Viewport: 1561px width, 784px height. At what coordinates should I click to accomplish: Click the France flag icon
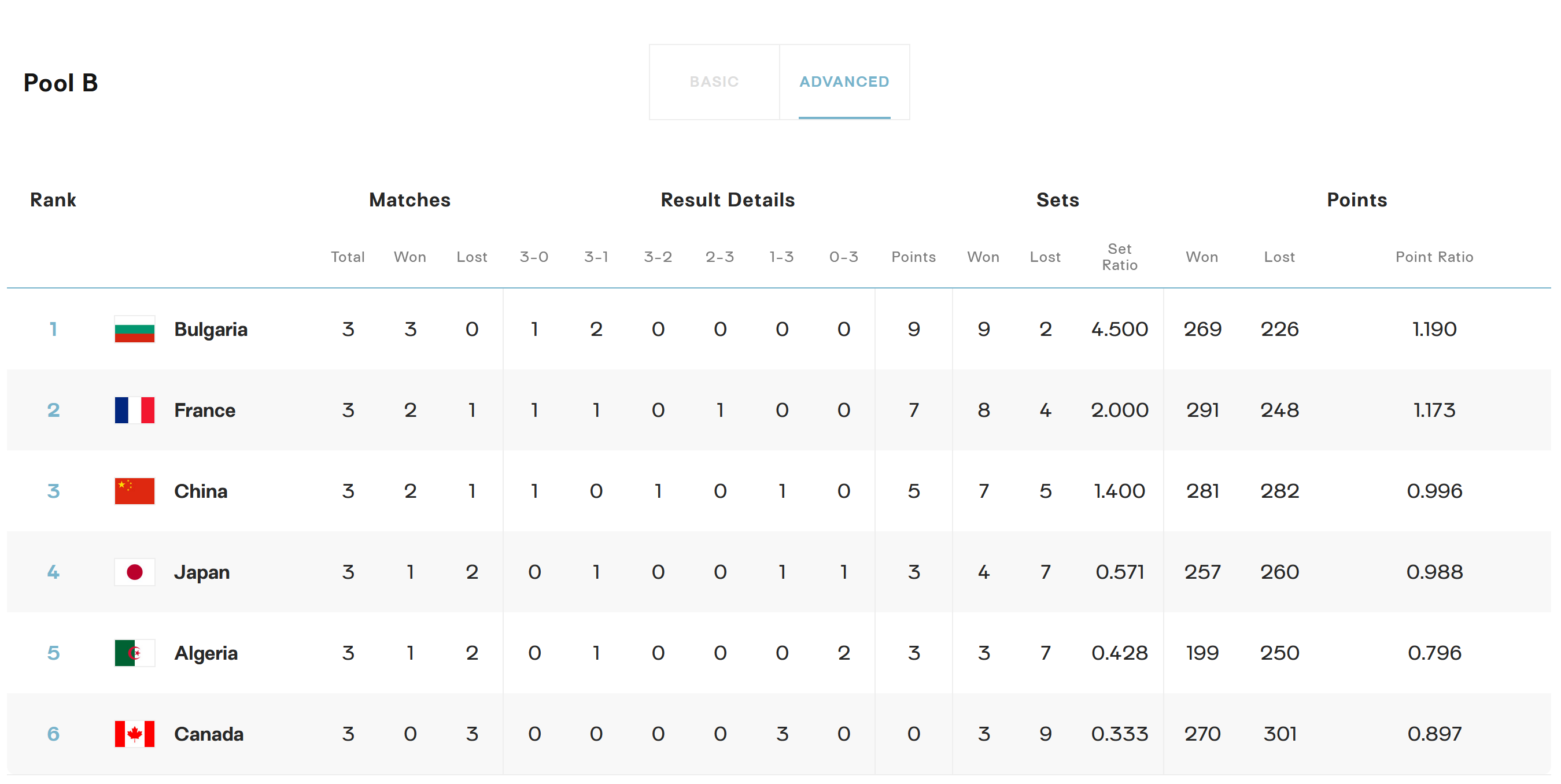click(x=135, y=410)
